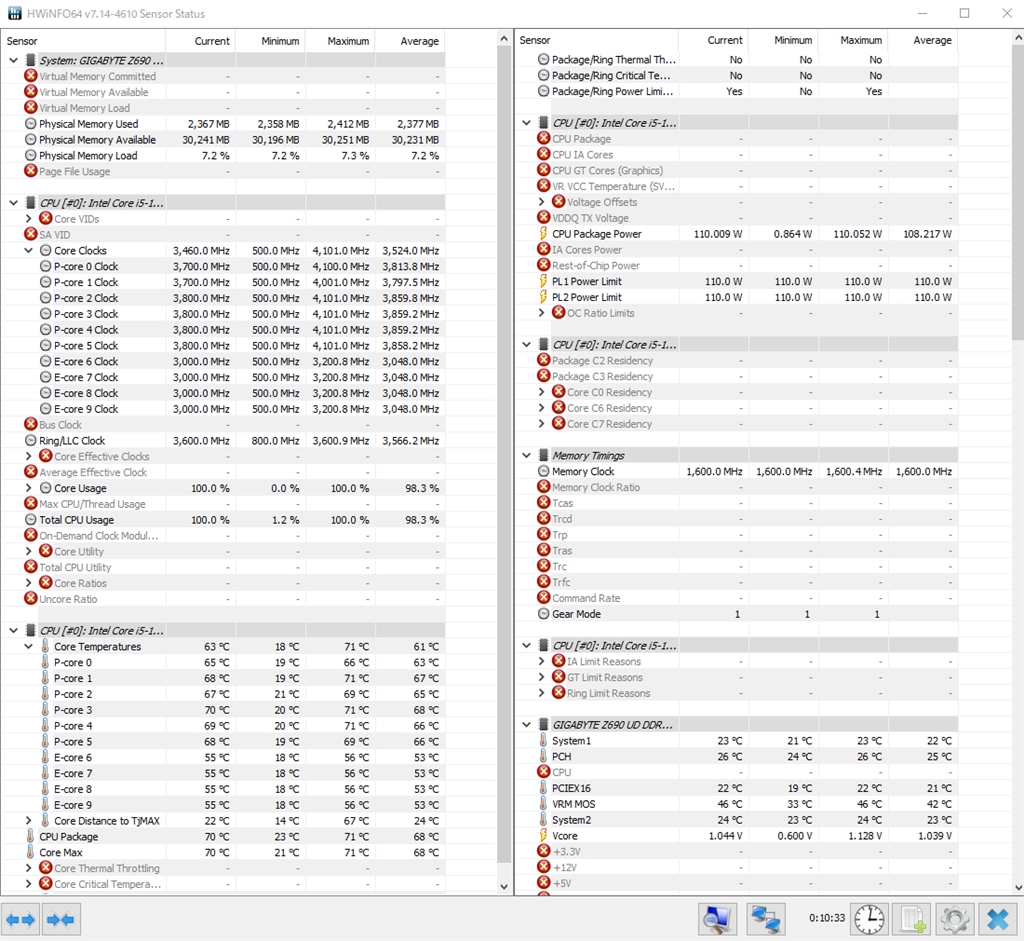Click lightning icon next to PL1 Power Limit

point(543,281)
